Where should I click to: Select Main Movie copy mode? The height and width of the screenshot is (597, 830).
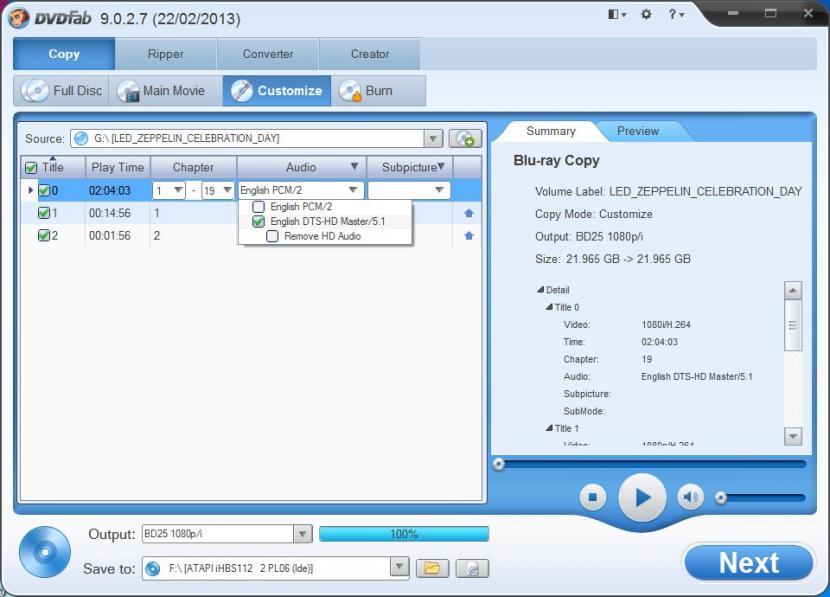click(x=165, y=91)
